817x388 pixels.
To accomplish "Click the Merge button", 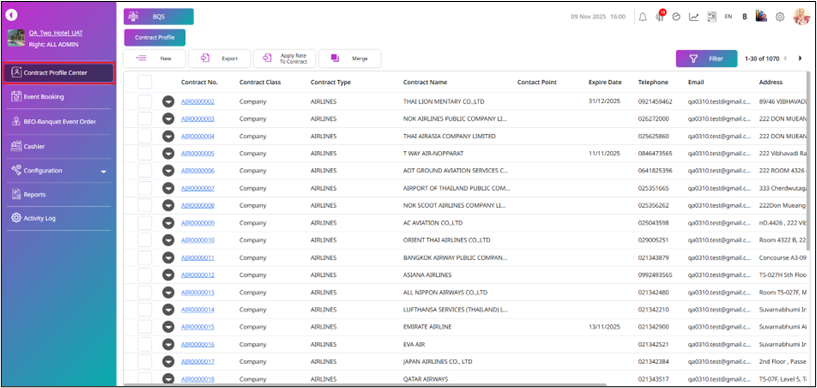I will point(350,58).
